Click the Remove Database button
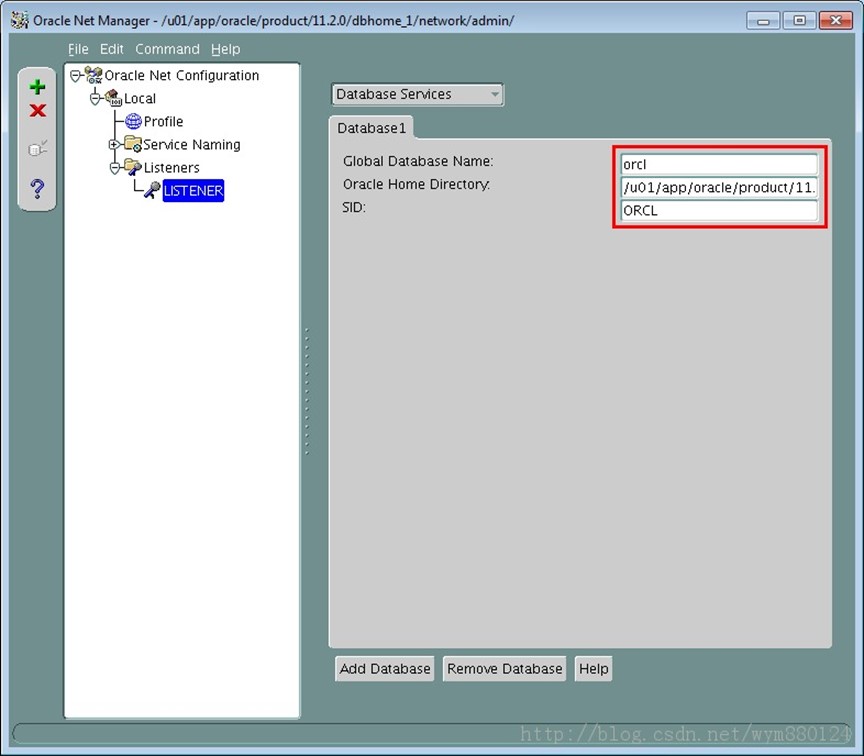Screen dimensions: 864x756 pyautogui.click(x=505, y=669)
